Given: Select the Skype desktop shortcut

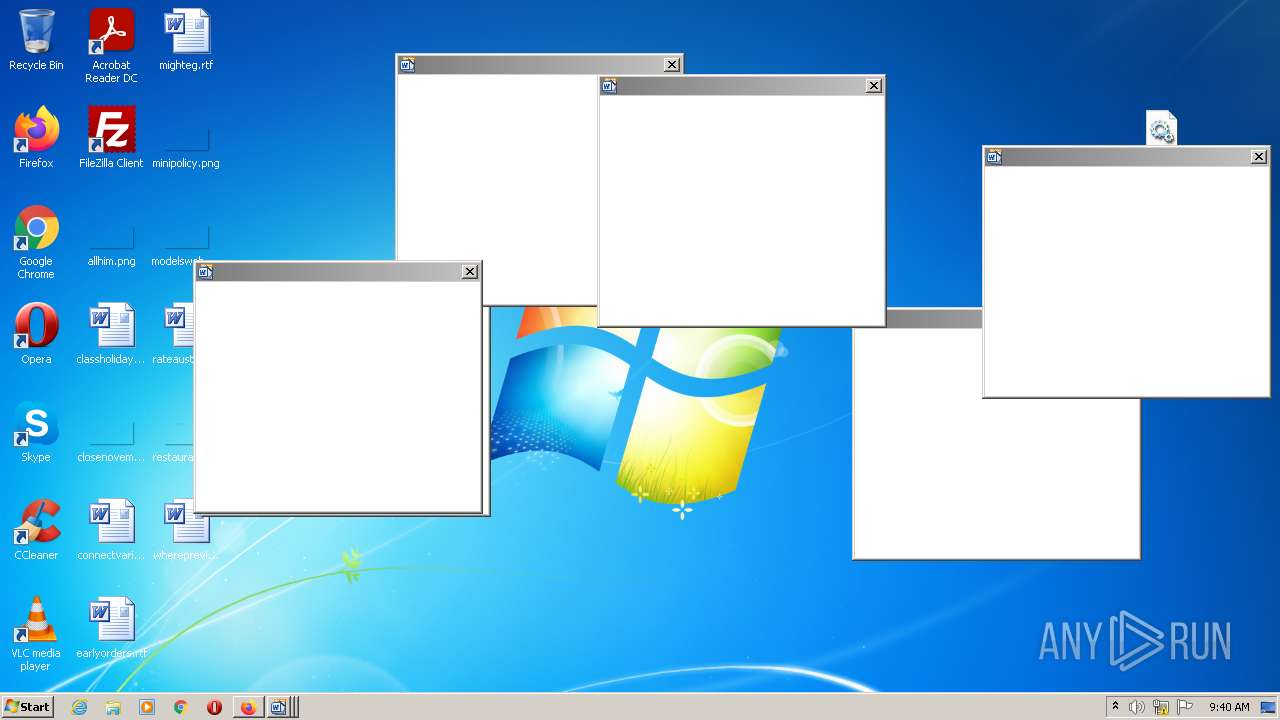Looking at the screenshot, I should (36, 432).
